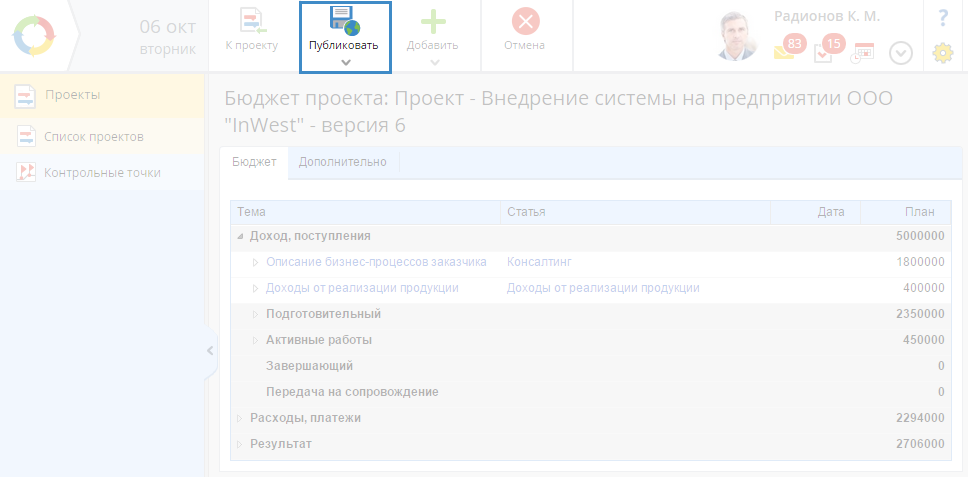
Task: Open the Добавить dropdown arrow
Action: tap(434, 62)
